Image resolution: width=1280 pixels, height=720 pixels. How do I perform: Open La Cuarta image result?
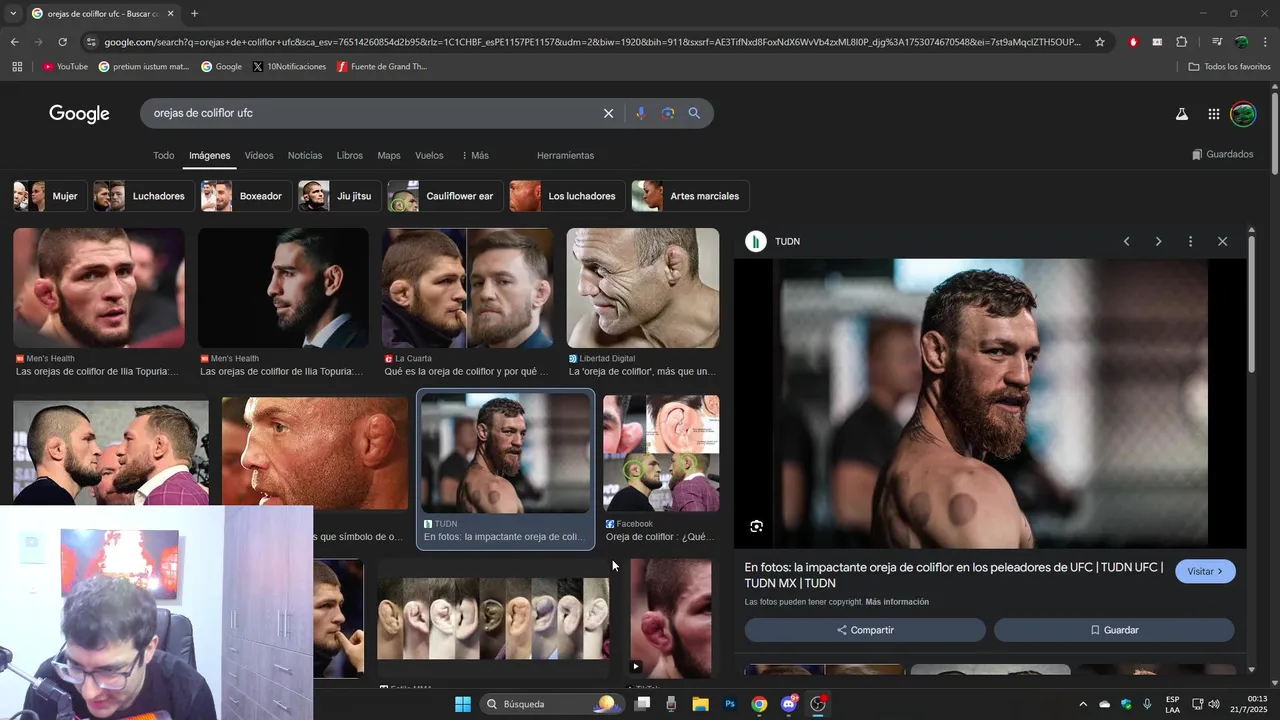[467, 288]
